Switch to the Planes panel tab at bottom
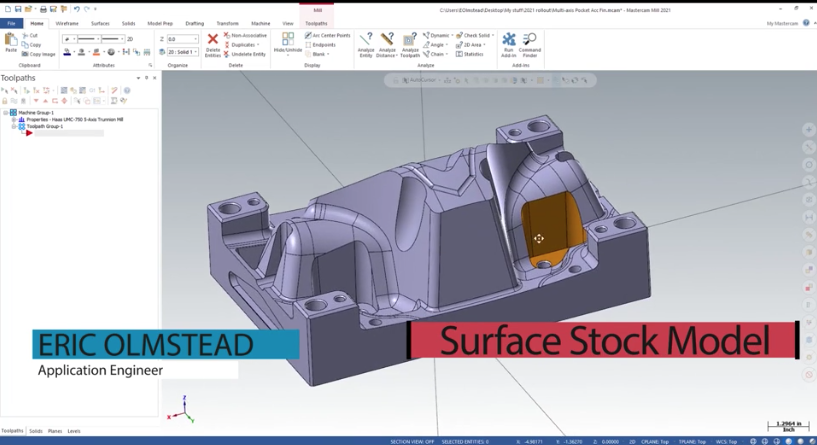This screenshot has height=445, width=817. point(55,431)
